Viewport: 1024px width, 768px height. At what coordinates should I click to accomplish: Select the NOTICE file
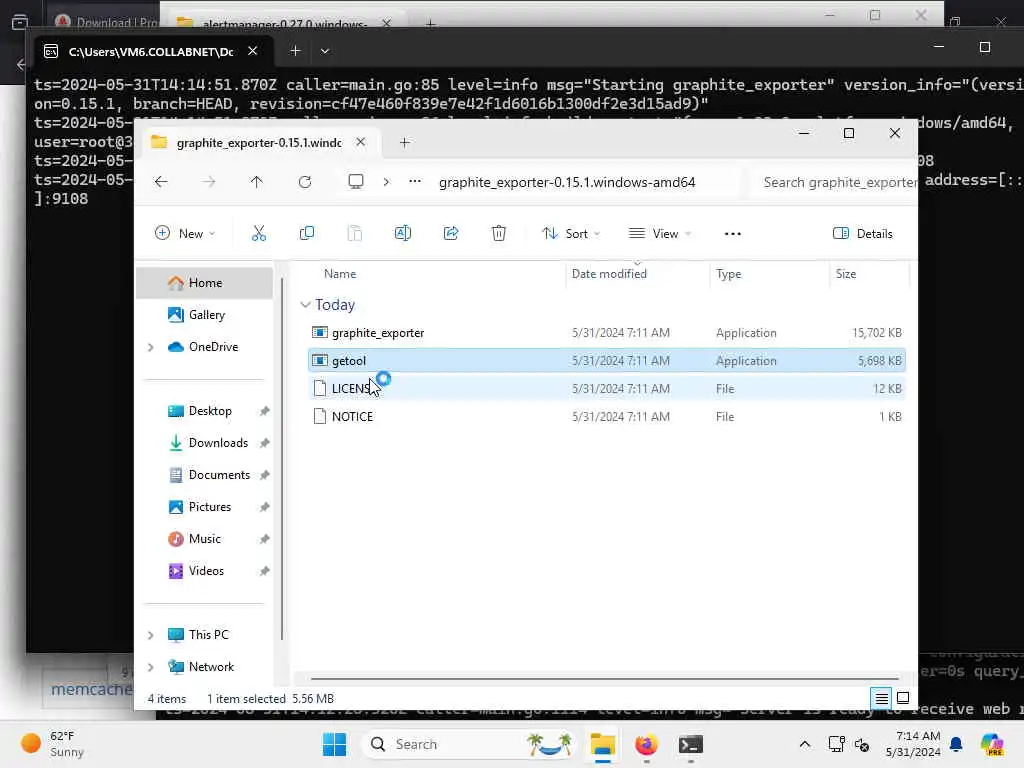607,417
